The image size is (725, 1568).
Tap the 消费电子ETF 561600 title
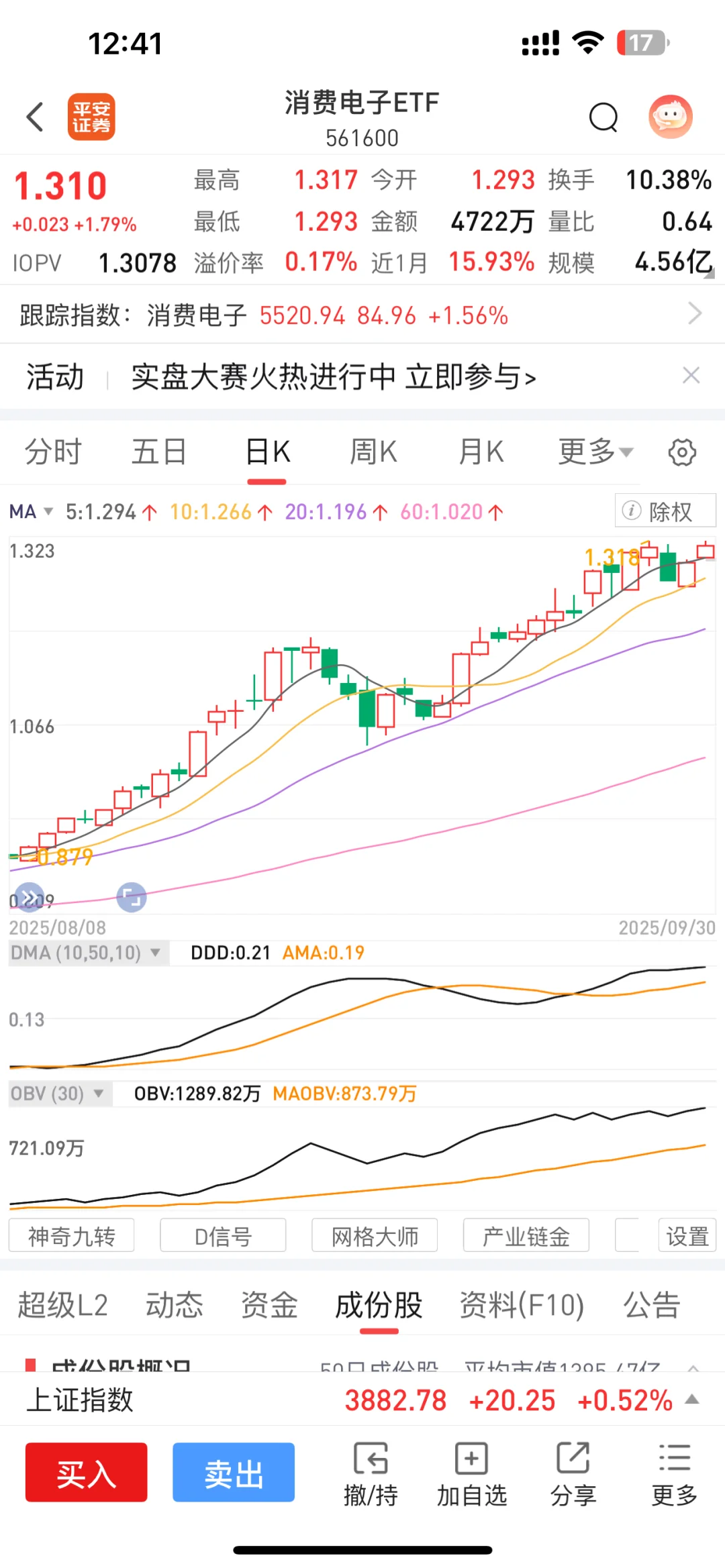pyautogui.click(x=362, y=118)
